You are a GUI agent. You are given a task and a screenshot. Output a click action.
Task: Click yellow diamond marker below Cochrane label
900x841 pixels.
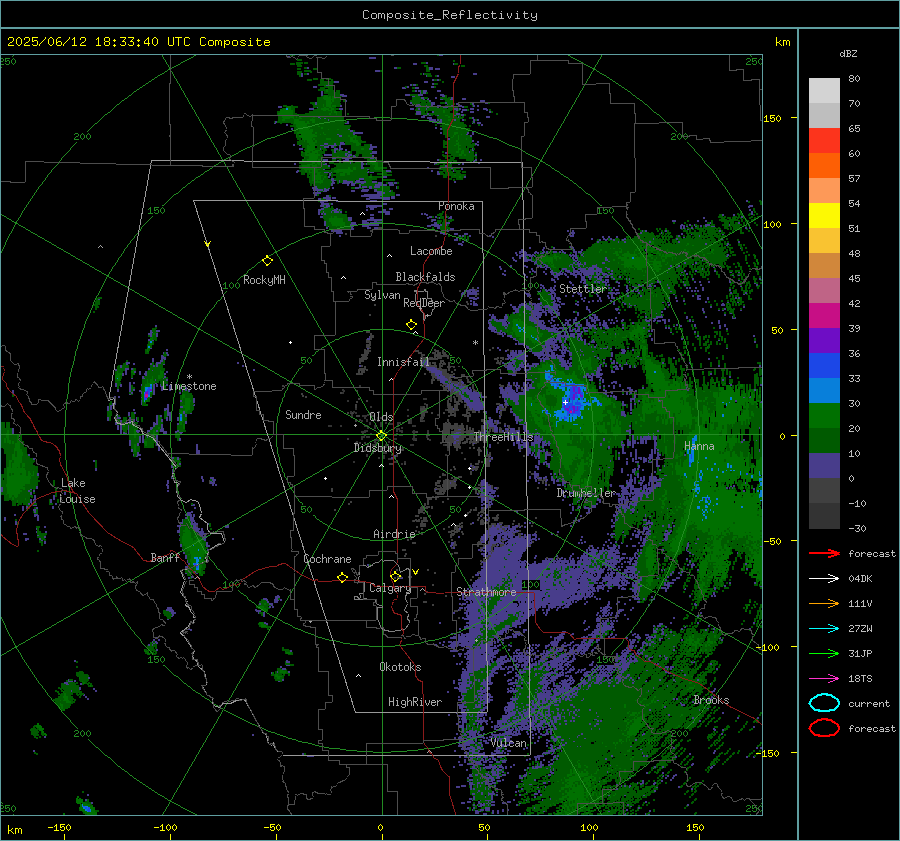pos(343,577)
